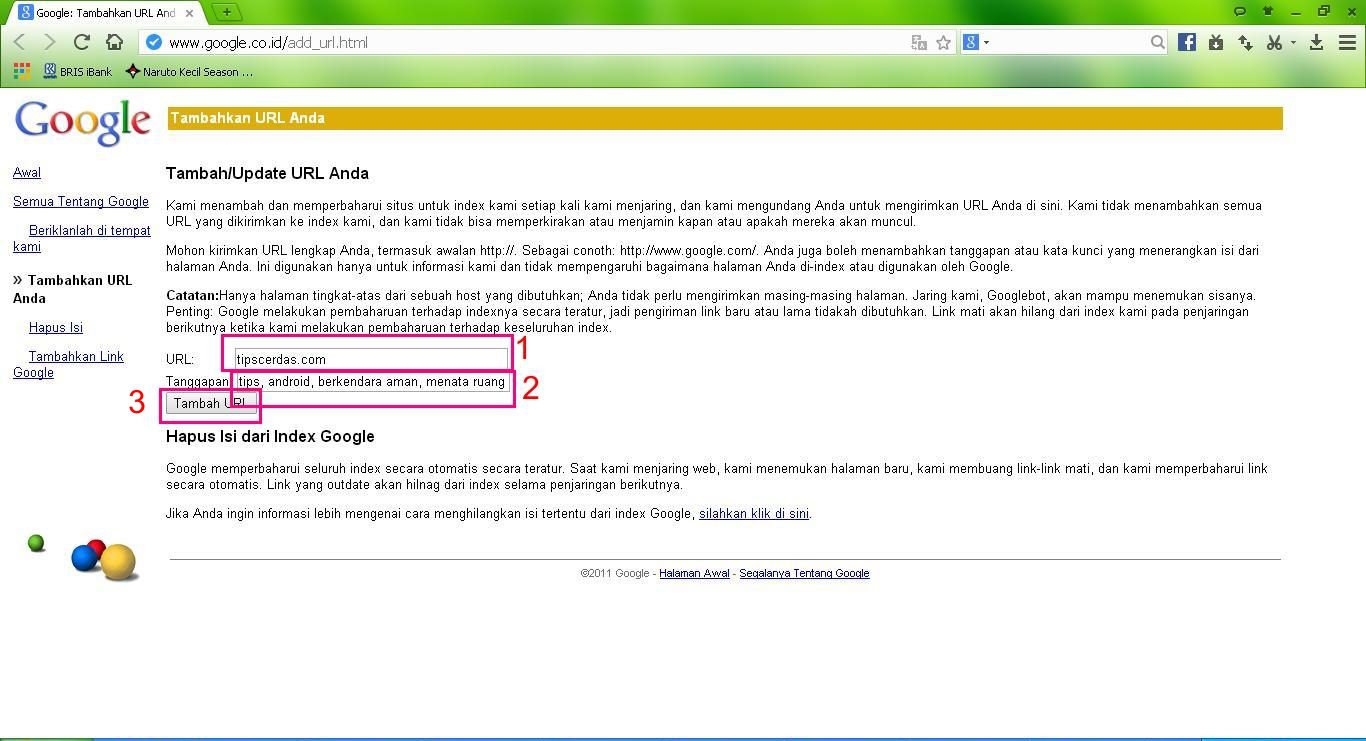This screenshot has width=1366, height=741.
Task: Select Tambahkan URL Anda sidebar item
Action: point(72,289)
